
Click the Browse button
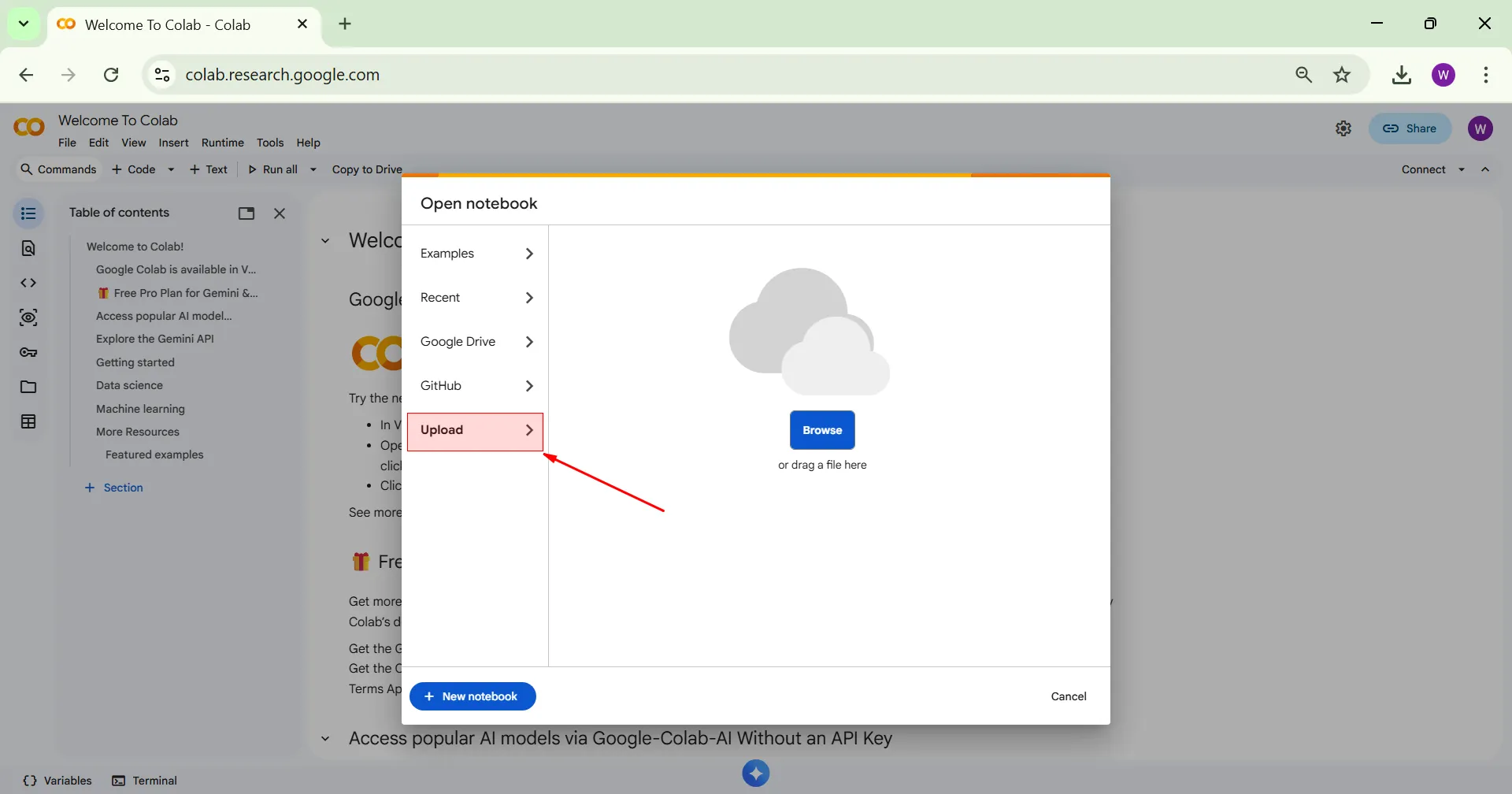coord(822,430)
